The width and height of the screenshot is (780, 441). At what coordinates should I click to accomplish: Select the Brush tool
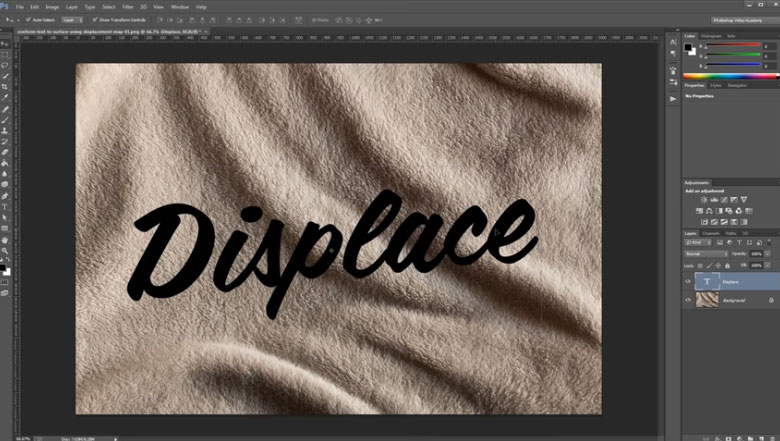click(5, 120)
